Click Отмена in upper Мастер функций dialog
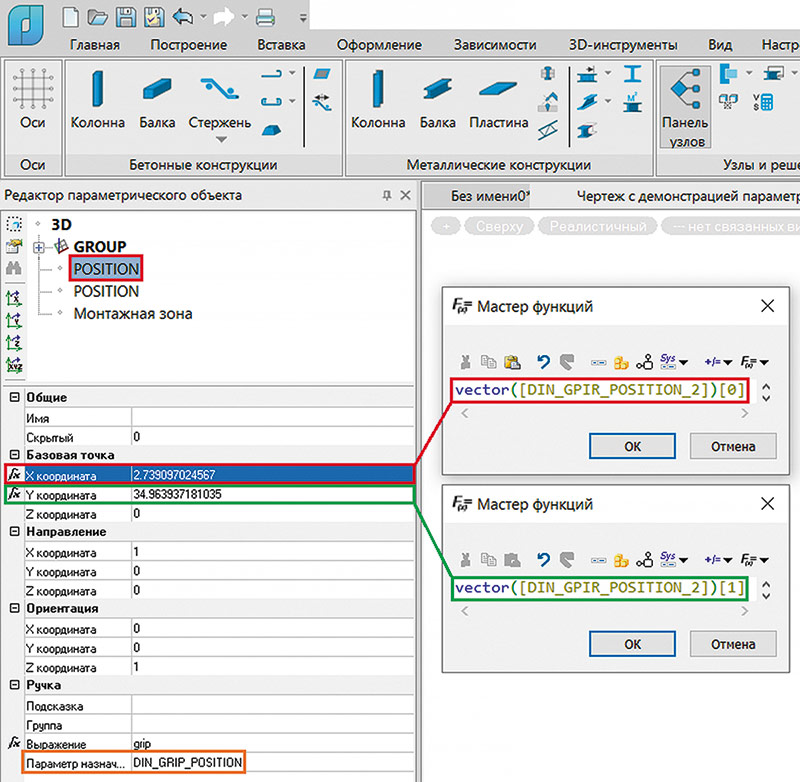 (x=733, y=446)
